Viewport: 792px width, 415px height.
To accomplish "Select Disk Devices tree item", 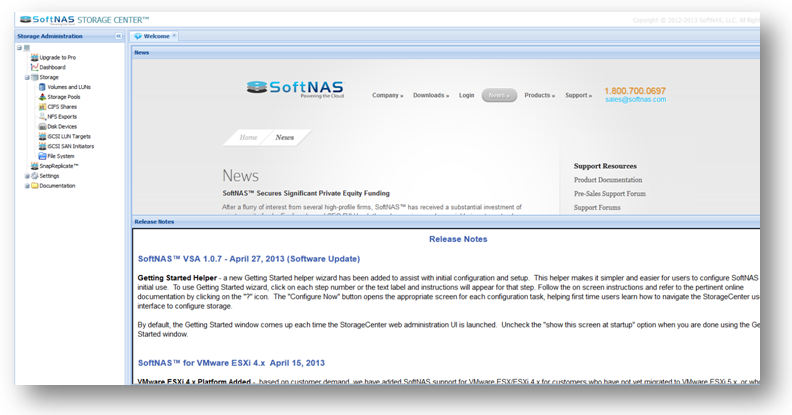I will coord(62,126).
